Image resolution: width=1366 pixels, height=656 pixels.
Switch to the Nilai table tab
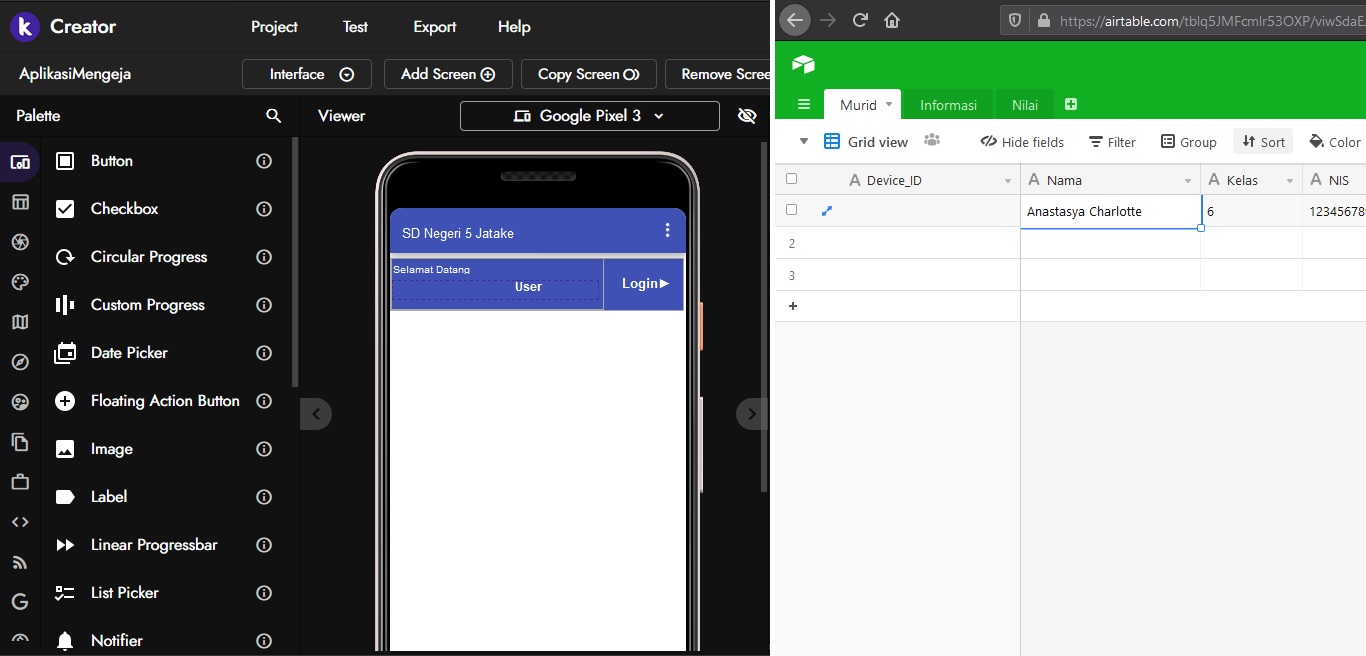click(x=1025, y=105)
